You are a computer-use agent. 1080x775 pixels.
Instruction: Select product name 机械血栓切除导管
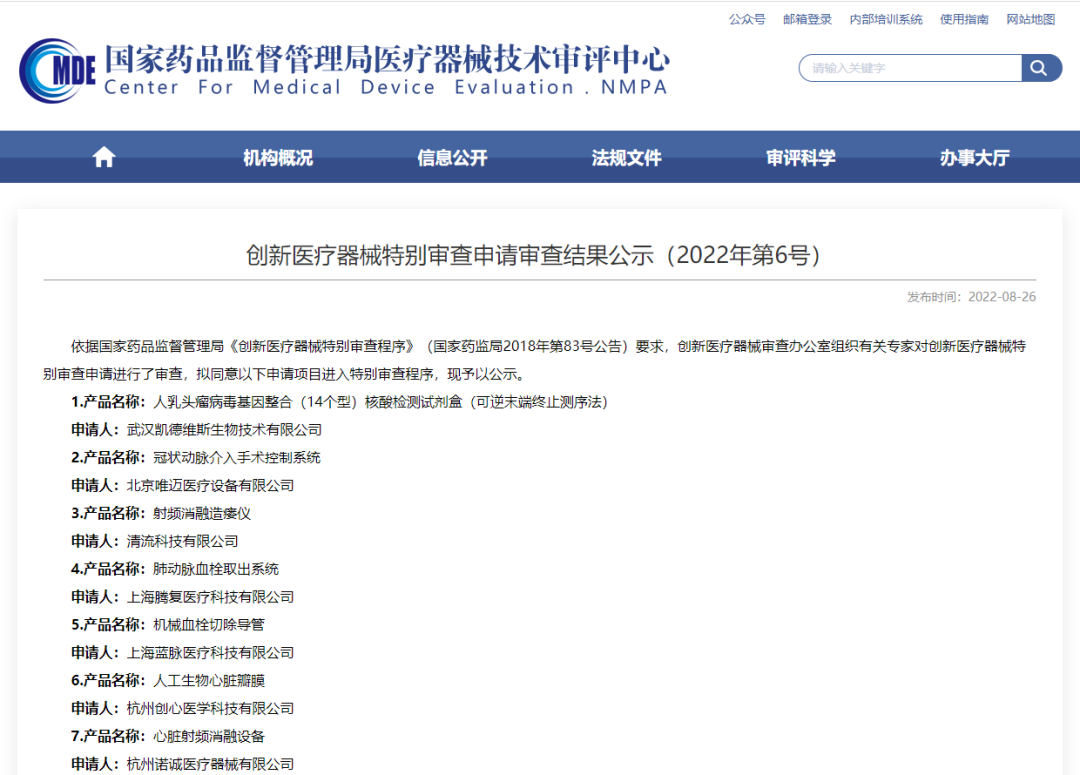coord(209,625)
